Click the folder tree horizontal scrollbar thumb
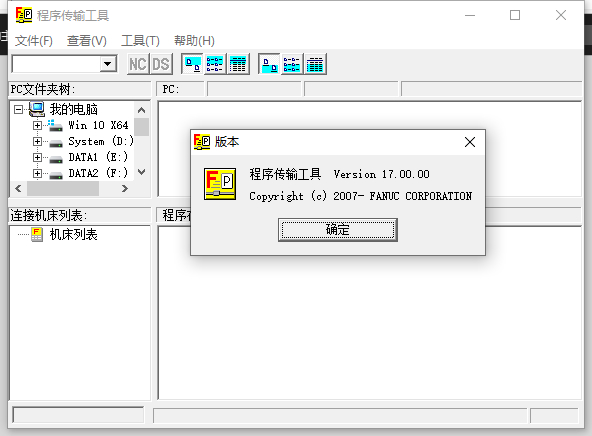Viewport: 592px width, 436px height. point(63,188)
